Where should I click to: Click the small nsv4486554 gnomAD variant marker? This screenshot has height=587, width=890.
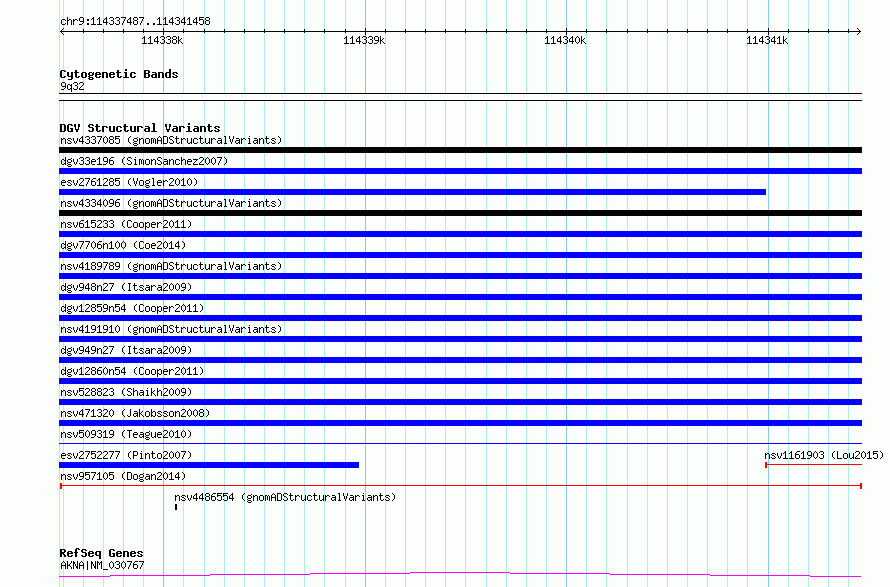pos(176,507)
